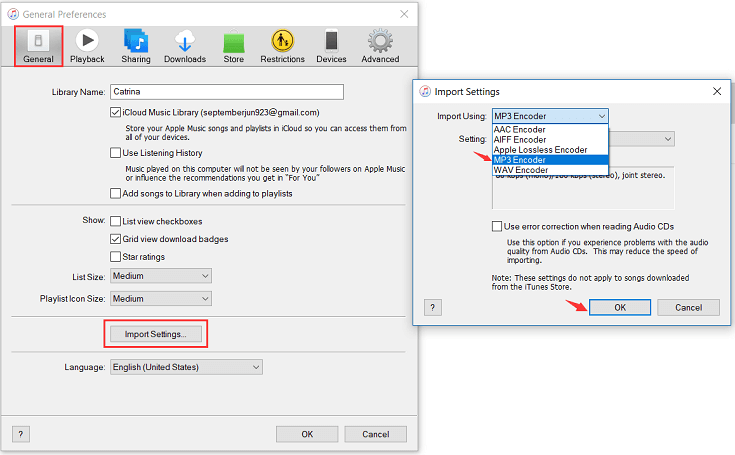Click the Library Name text field
This screenshot has width=735, height=455.
(226, 91)
